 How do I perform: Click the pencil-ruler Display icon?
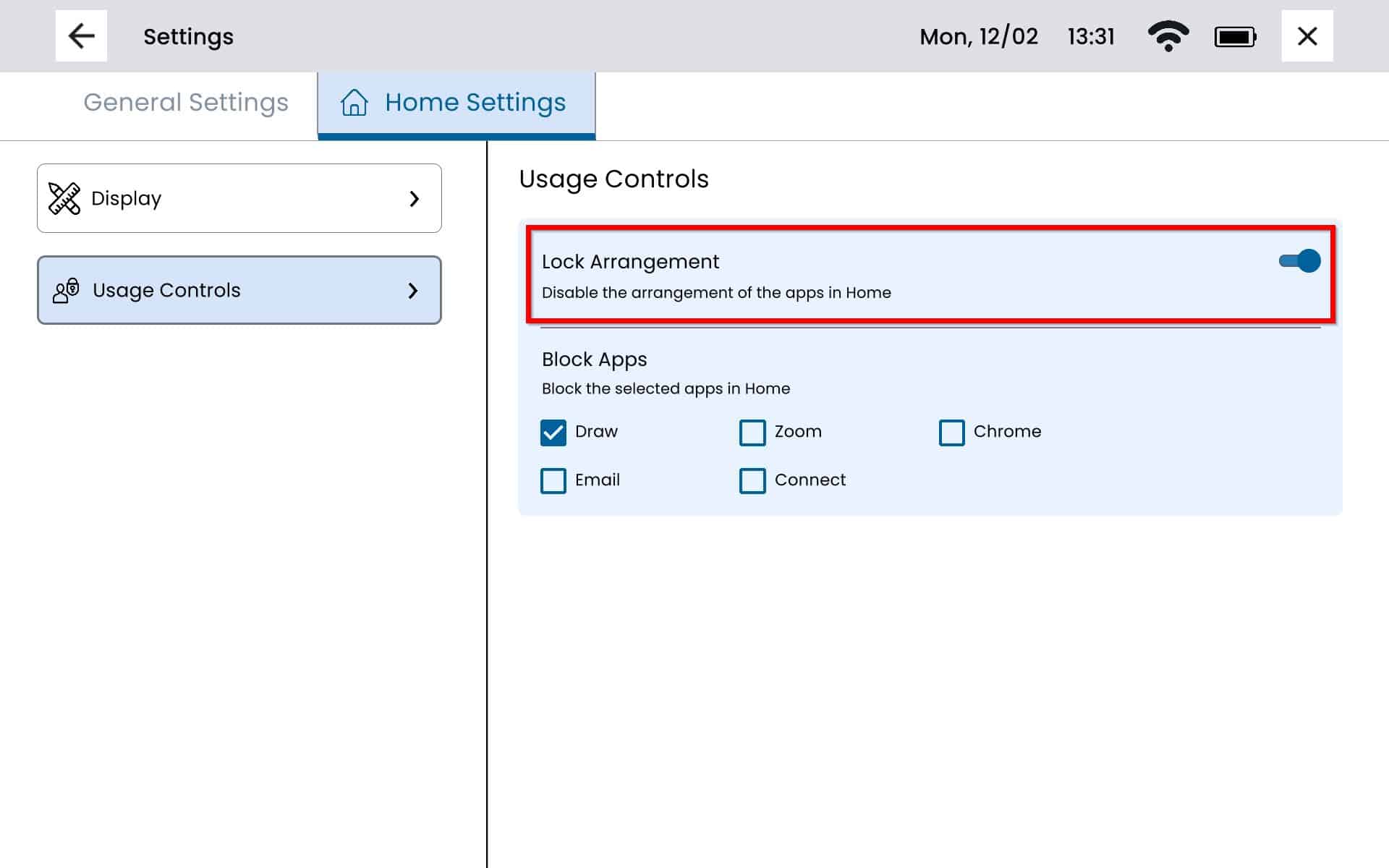(x=64, y=198)
